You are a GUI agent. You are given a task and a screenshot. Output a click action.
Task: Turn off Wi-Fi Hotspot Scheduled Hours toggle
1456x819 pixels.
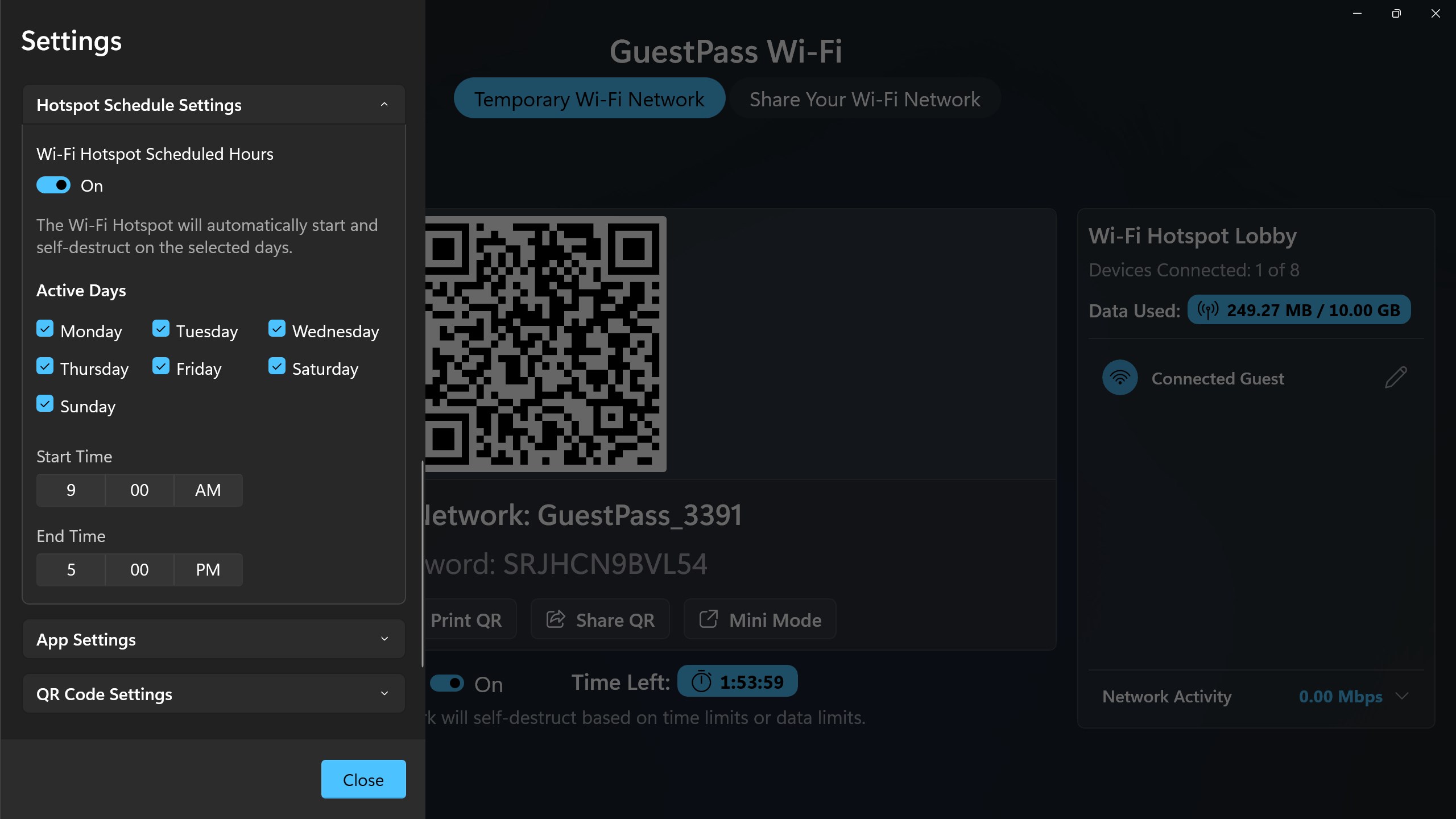53,185
